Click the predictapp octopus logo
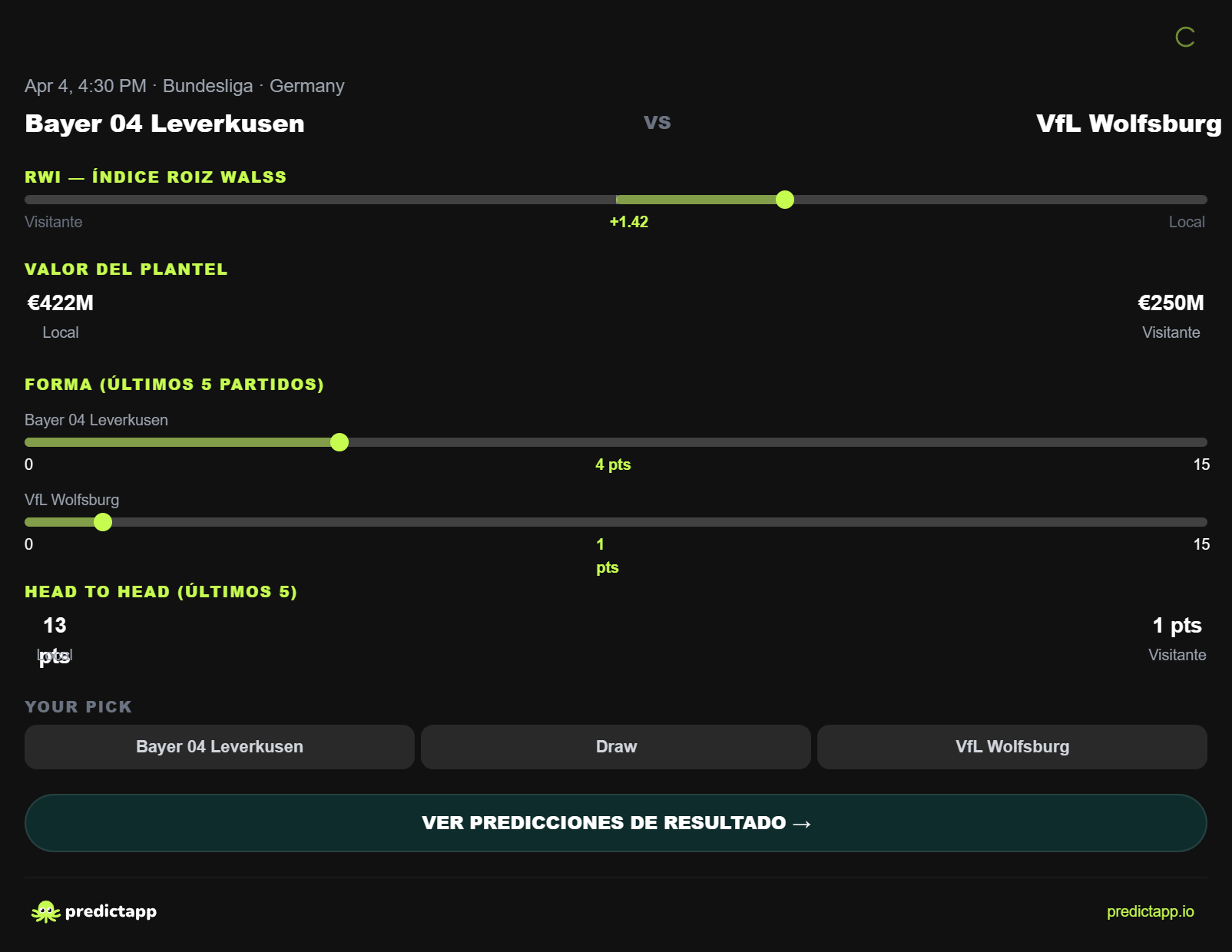This screenshot has width=1232, height=952. [x=46, y=911]
